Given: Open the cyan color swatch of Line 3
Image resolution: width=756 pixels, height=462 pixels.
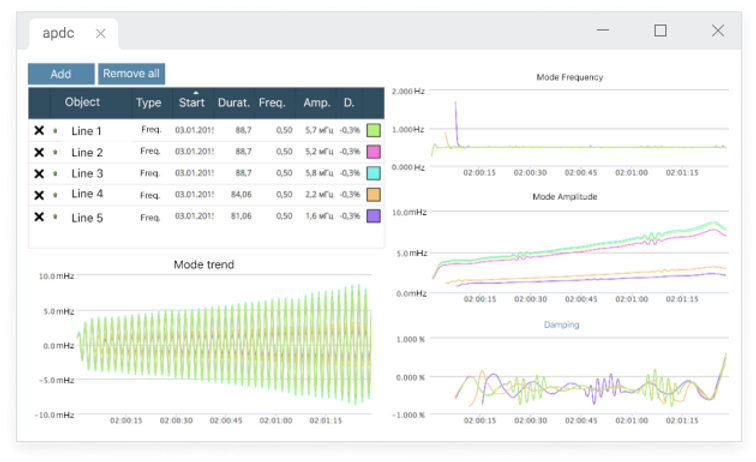Looking at the screenshot, I should coord(374,173).
